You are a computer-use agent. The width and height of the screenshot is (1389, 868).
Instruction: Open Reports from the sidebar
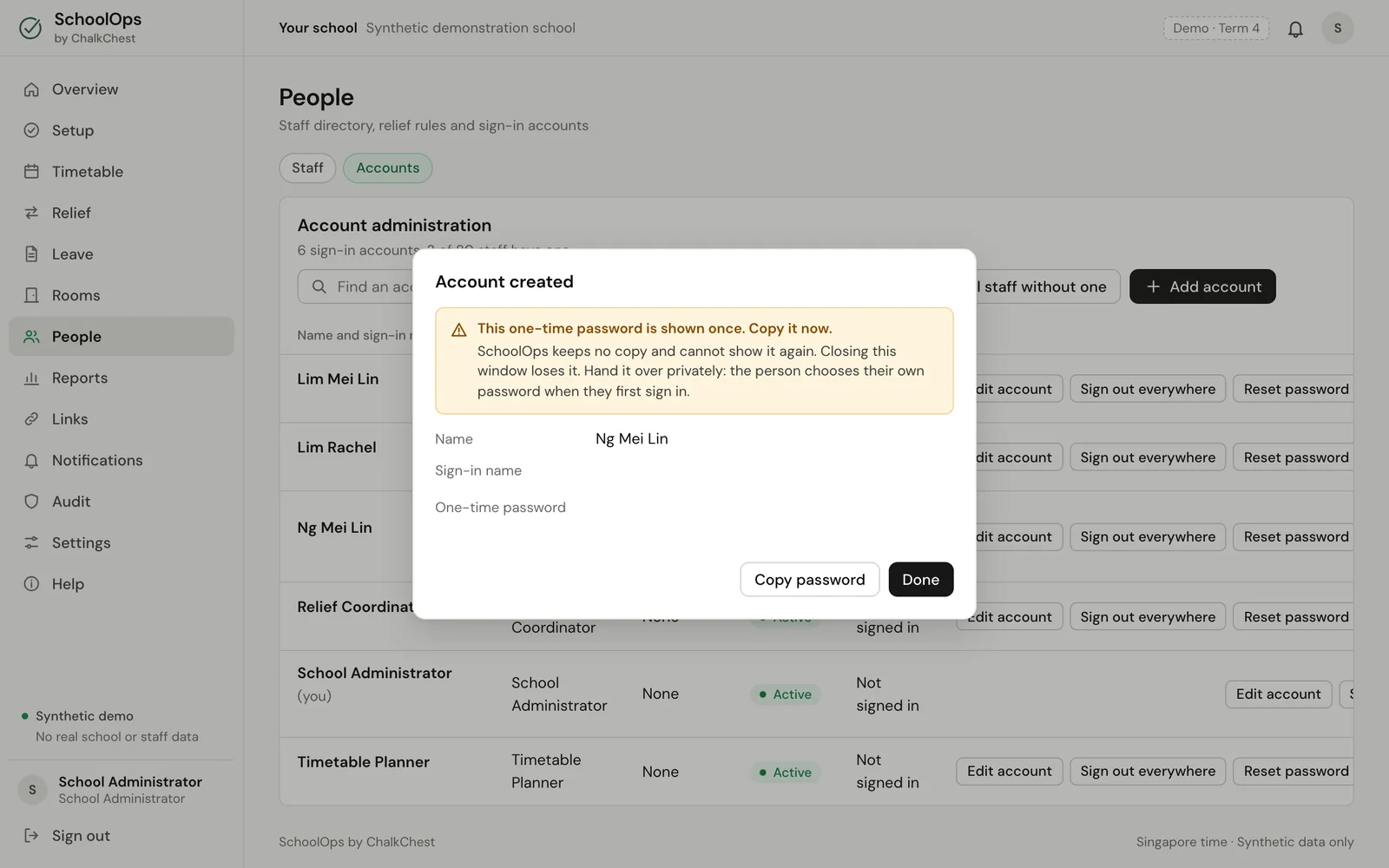pos(122,378)
